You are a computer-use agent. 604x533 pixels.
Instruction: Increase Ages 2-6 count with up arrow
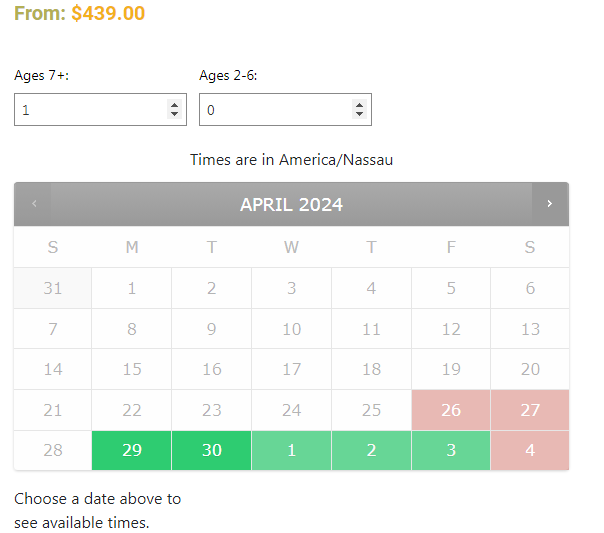pyautogui.click(x=359, y=105)
